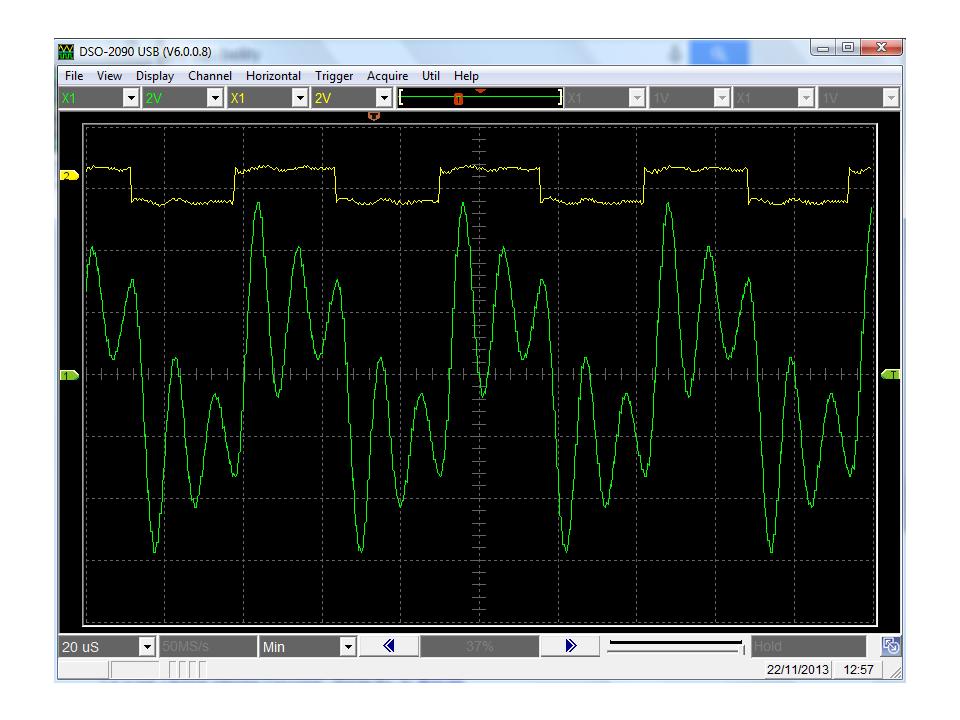Open the 20 uS timebase dropdown
Image resolution: width=960 pixels, height=720 pixels.
coord(147,647)
